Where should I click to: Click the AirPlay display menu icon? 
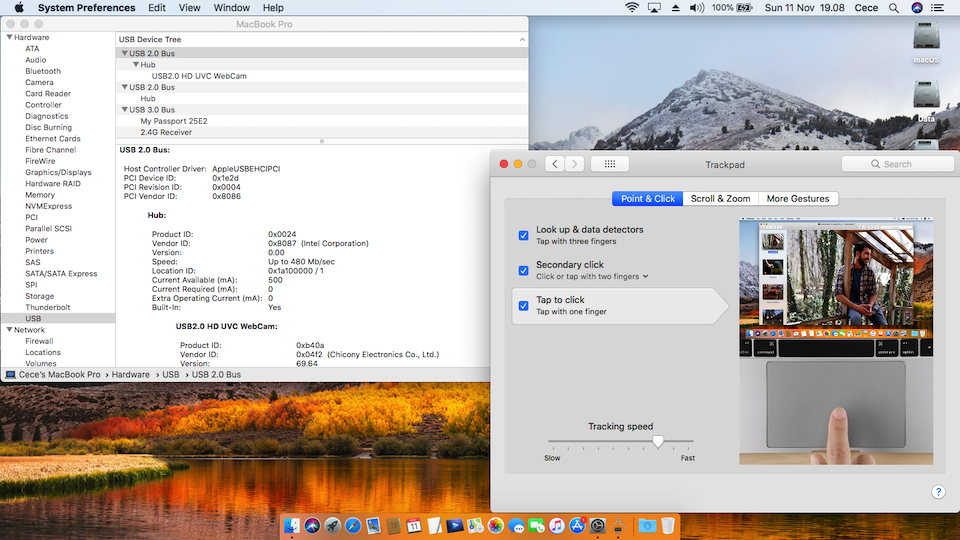tap(654, 7)
